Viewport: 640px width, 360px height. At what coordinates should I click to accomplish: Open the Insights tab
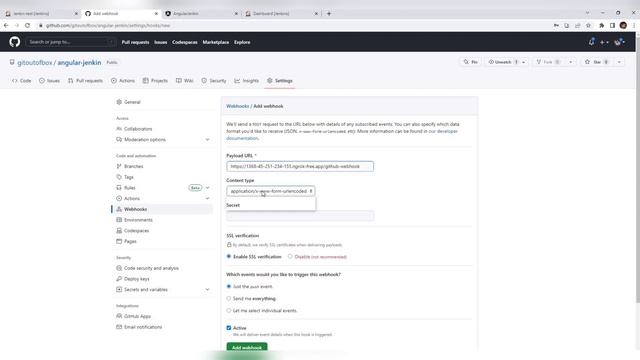point(247,81)
